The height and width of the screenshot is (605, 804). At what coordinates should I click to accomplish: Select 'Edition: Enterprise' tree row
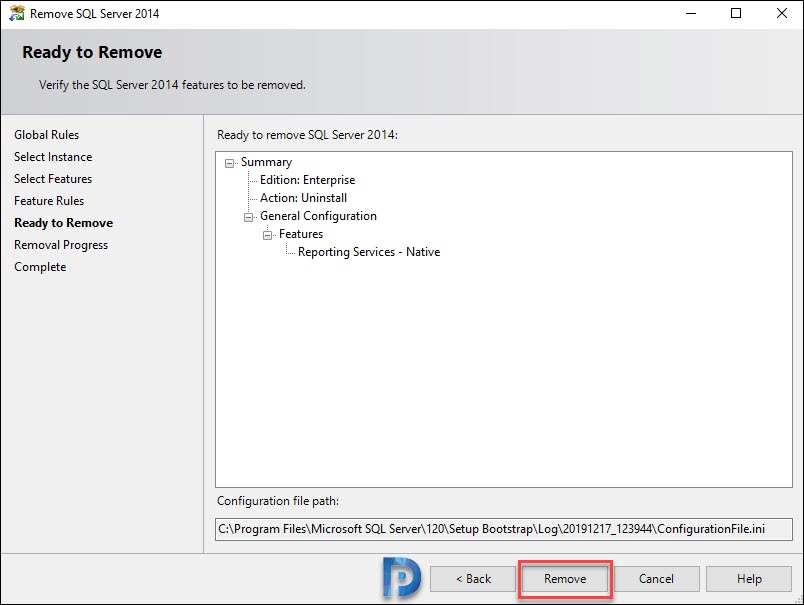tap(307, 180)
